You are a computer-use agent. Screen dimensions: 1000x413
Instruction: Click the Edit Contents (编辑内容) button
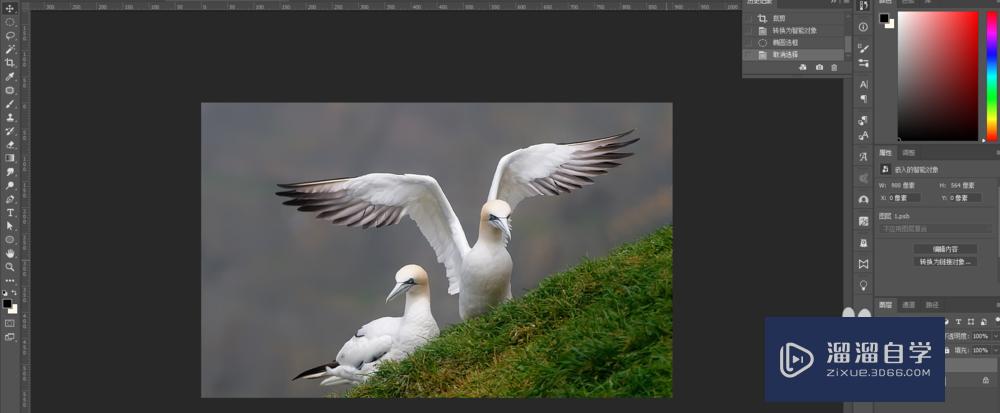click(x=945, y=249)
